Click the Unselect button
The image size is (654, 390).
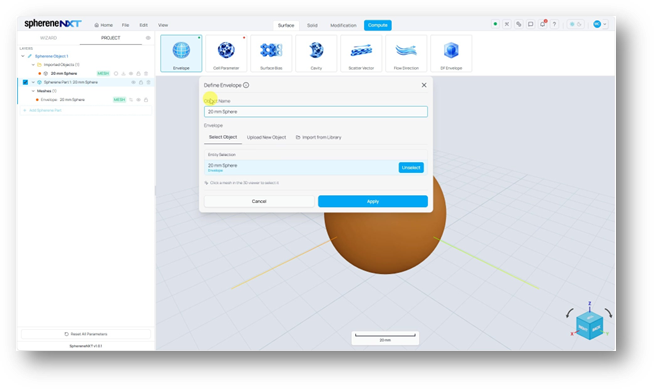click(x=411, y=168)
